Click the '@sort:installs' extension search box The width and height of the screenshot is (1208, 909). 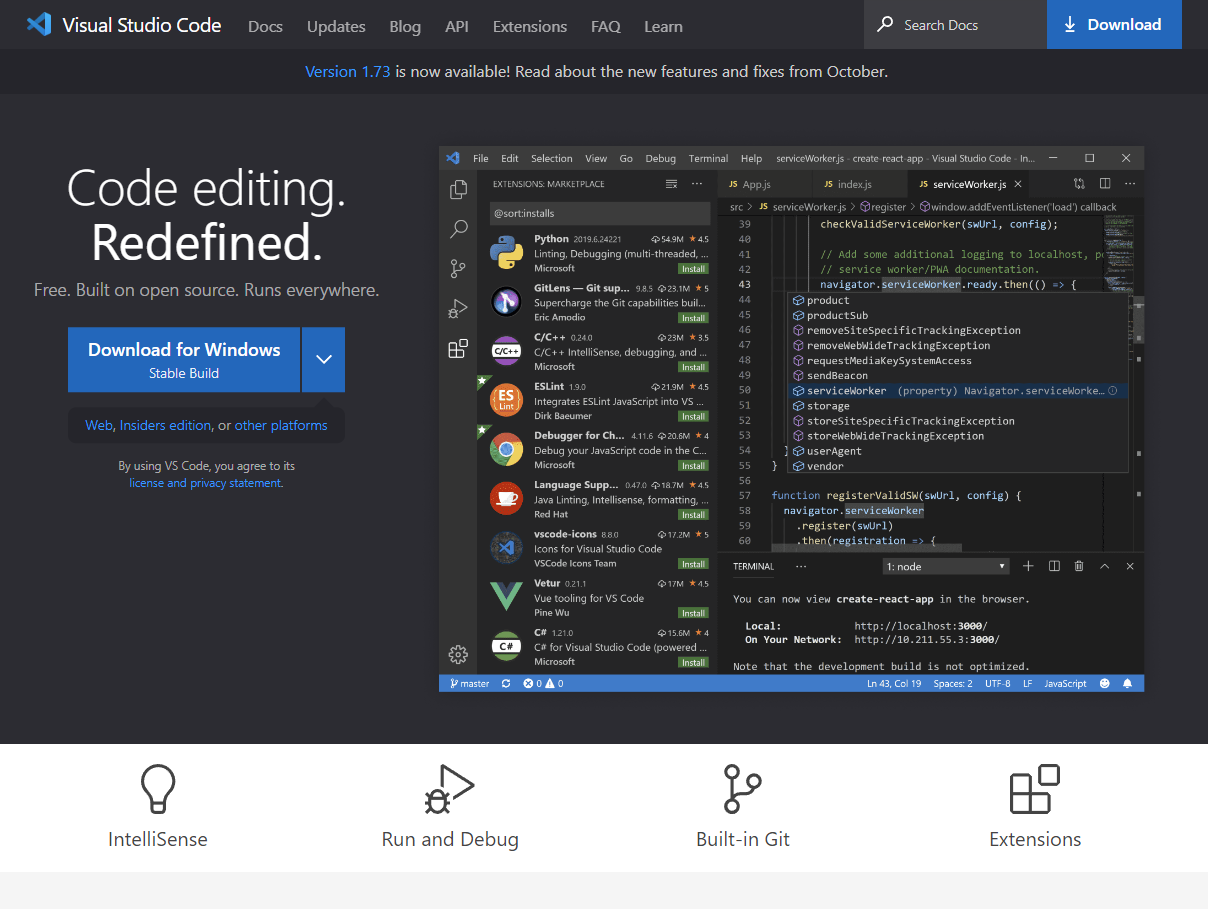coord(600,213)
